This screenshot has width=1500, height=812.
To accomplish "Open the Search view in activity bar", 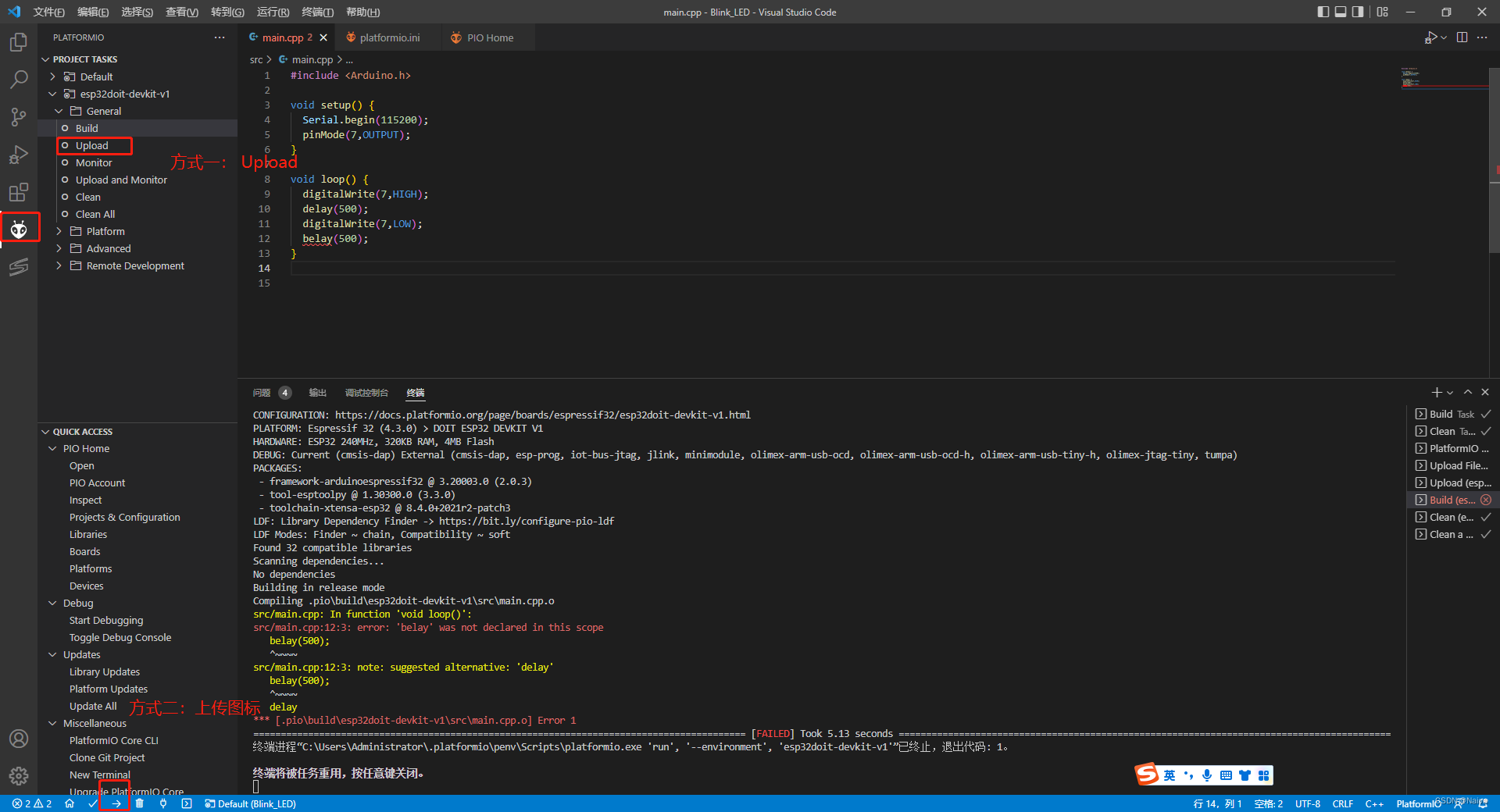I will point(19,80).
